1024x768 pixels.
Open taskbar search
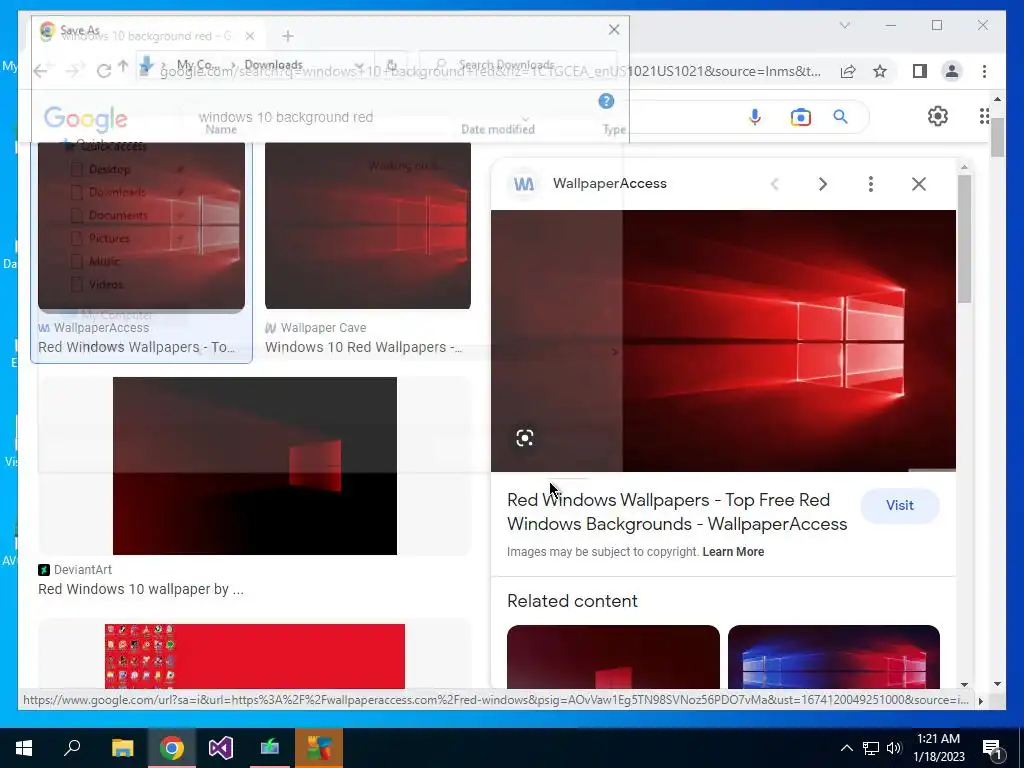click(72, 747)
